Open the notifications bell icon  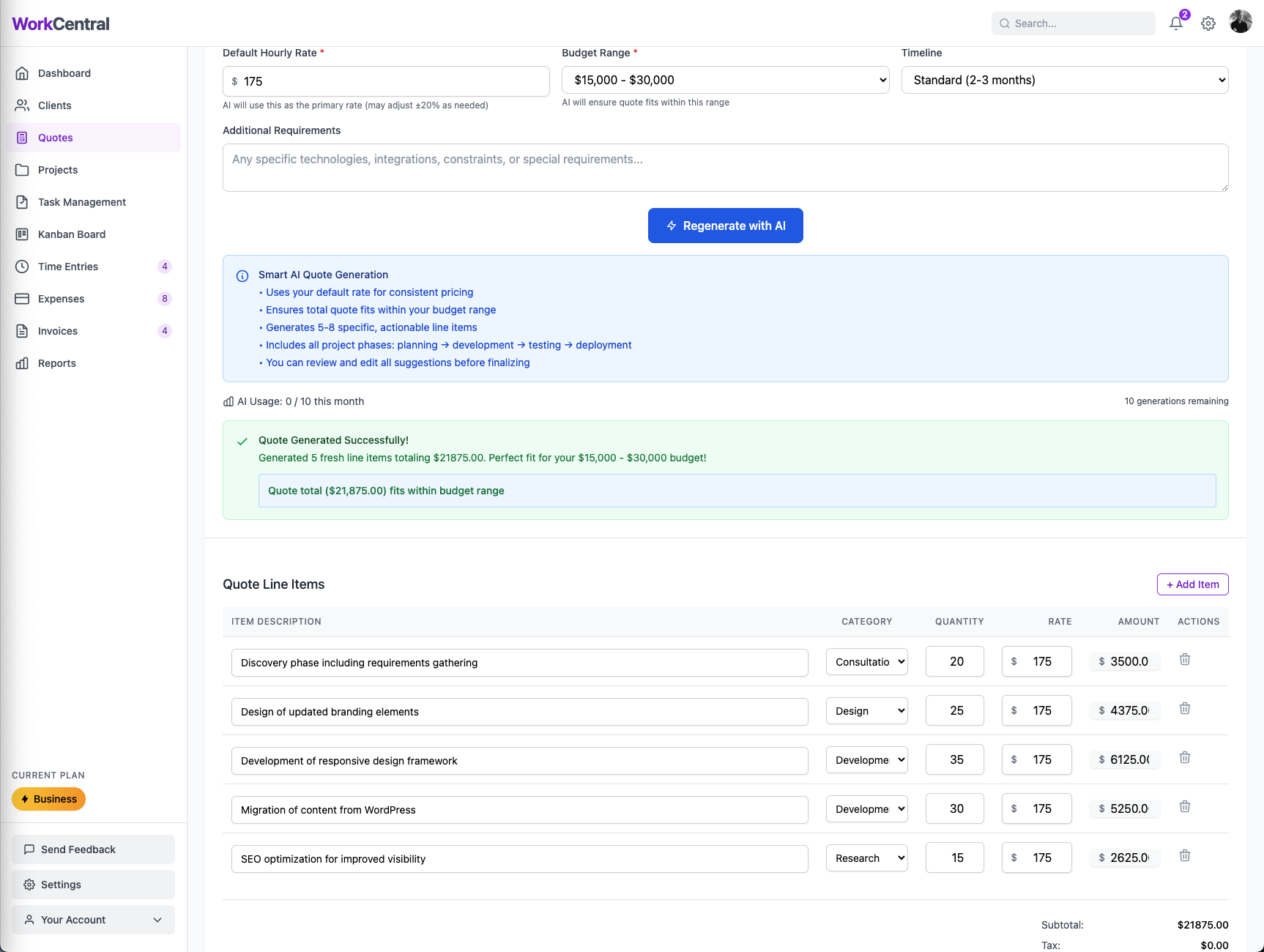1176,23
